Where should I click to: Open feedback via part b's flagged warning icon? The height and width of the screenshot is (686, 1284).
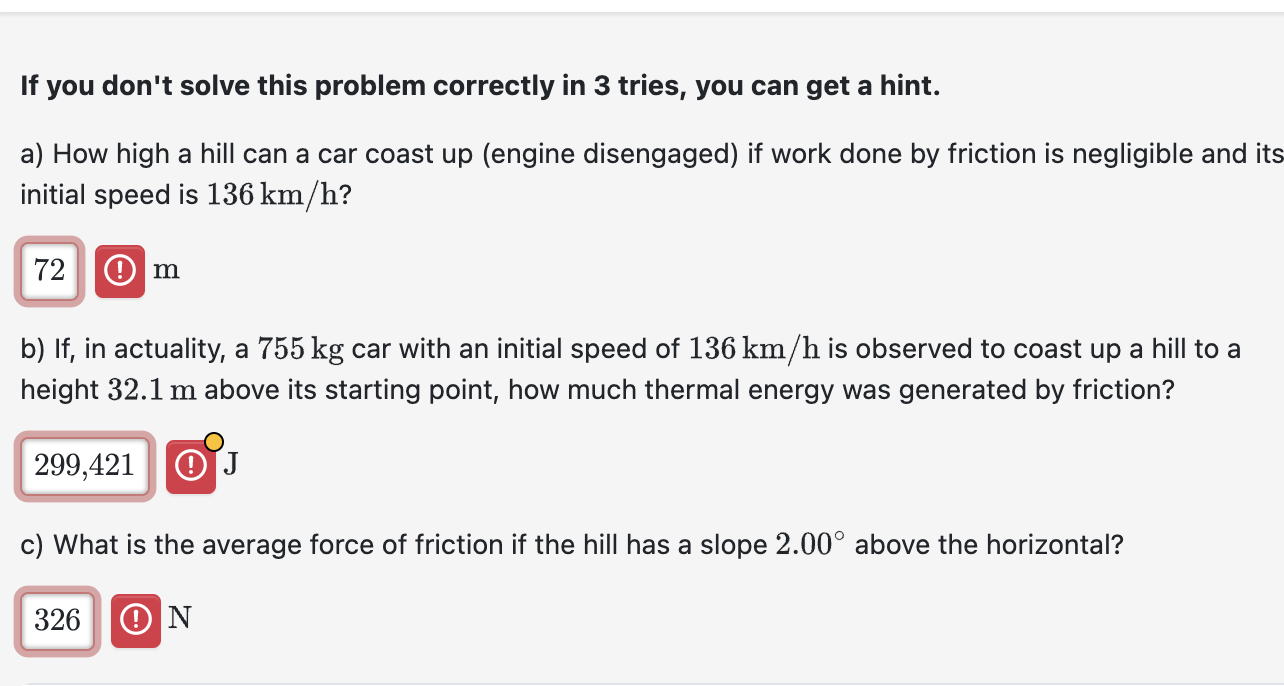[190, 465]
